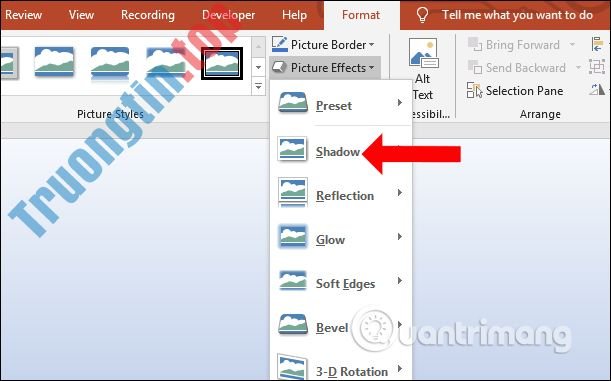
Task: Open the 3-D Rotation submenu
Action: (341, 366)
